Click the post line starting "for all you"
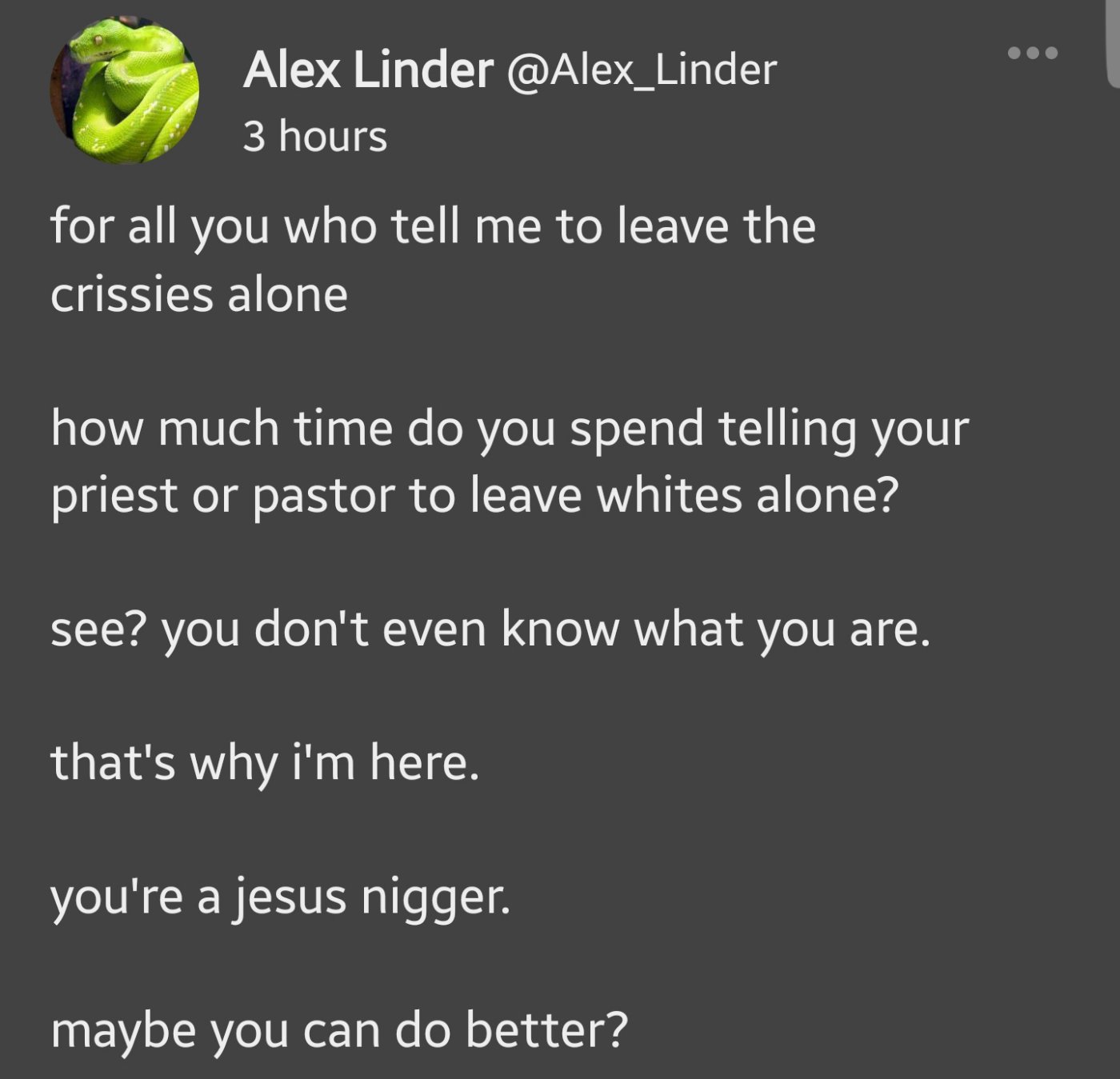Screen dimensions: 1120x1079 (x=433, y=226)
